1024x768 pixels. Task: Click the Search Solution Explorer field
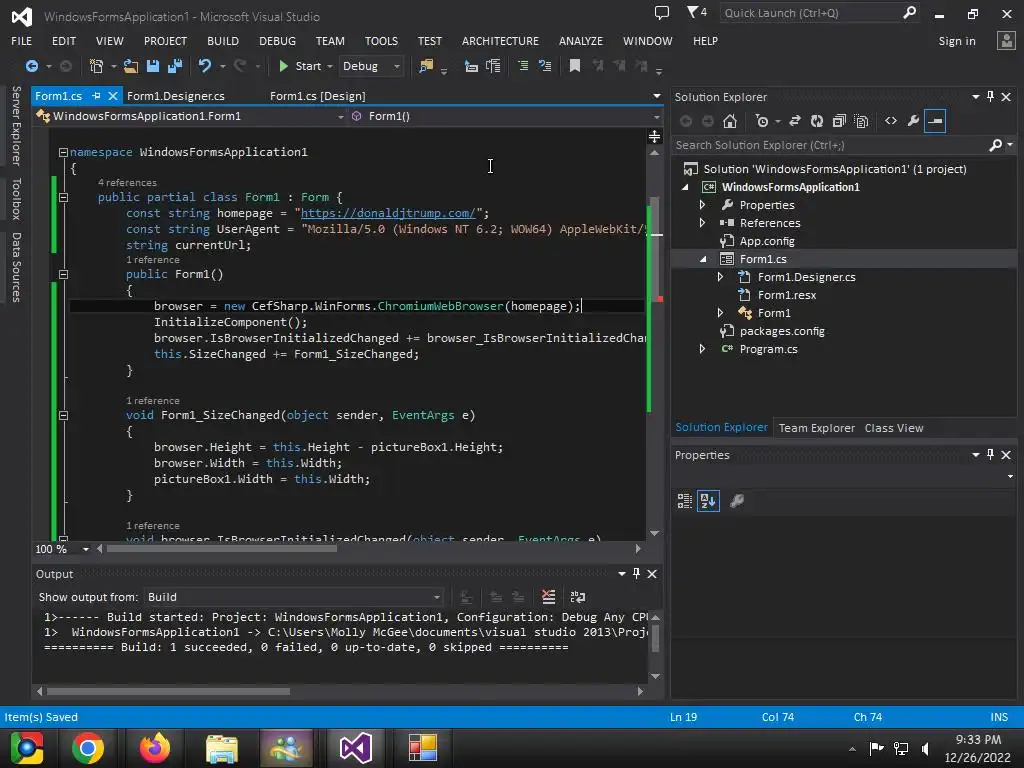coord(842,145)
